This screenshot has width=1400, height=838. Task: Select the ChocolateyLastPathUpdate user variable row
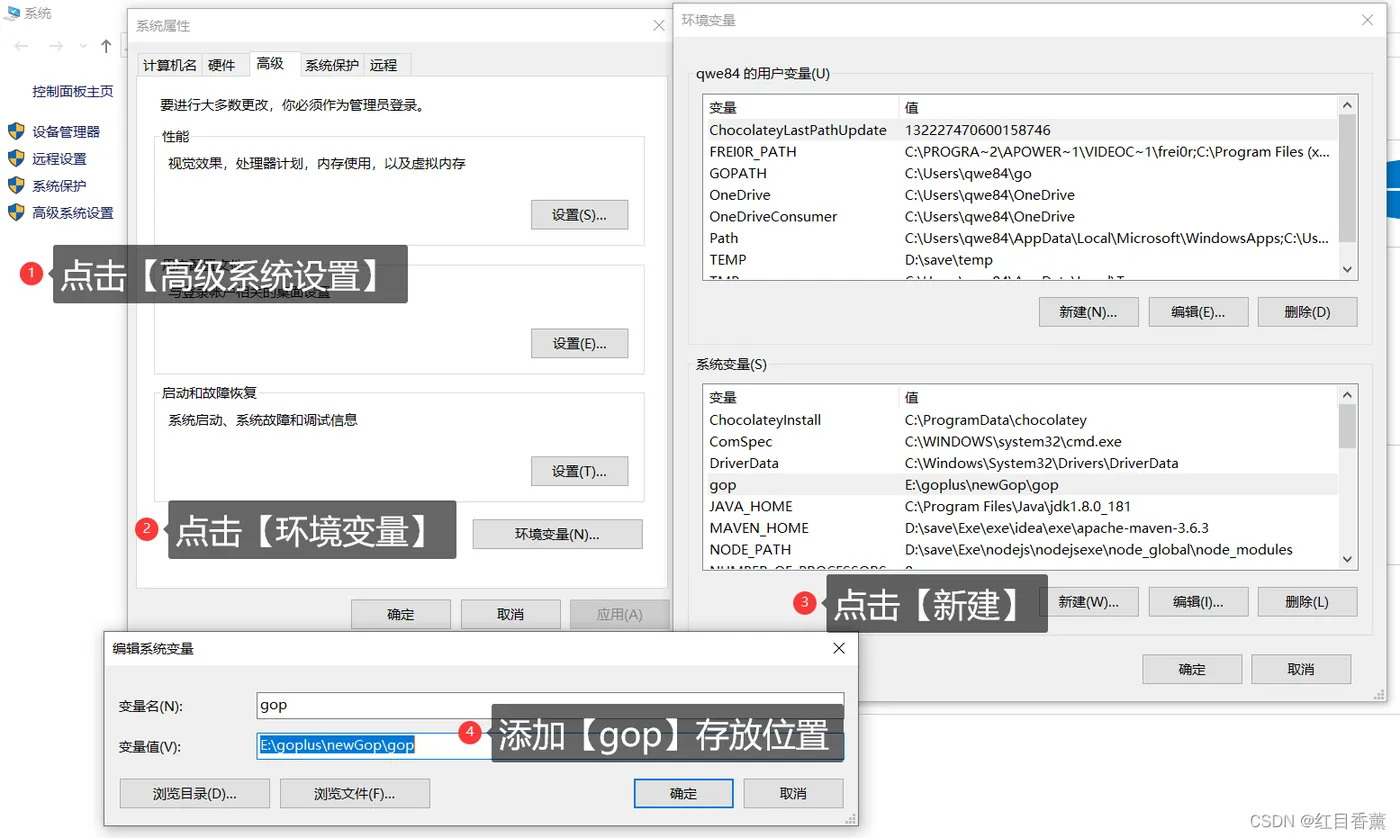(1020, 130)
